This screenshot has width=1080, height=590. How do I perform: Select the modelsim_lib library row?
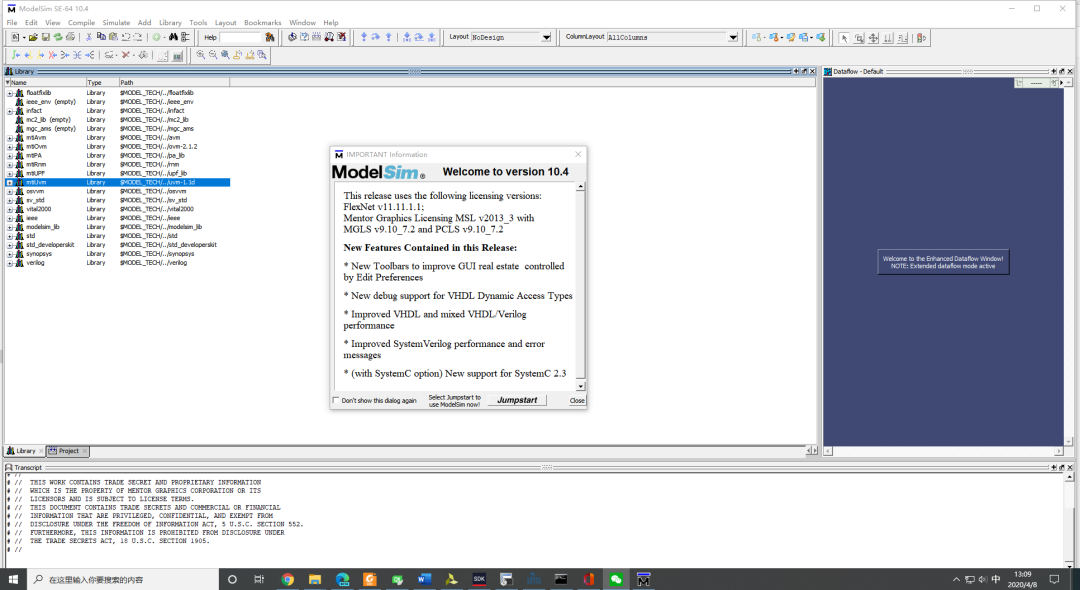pos(117,227)
